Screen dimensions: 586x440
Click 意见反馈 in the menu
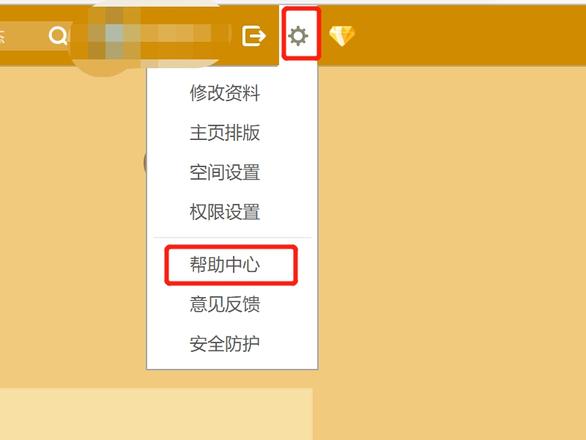point(225,304)
